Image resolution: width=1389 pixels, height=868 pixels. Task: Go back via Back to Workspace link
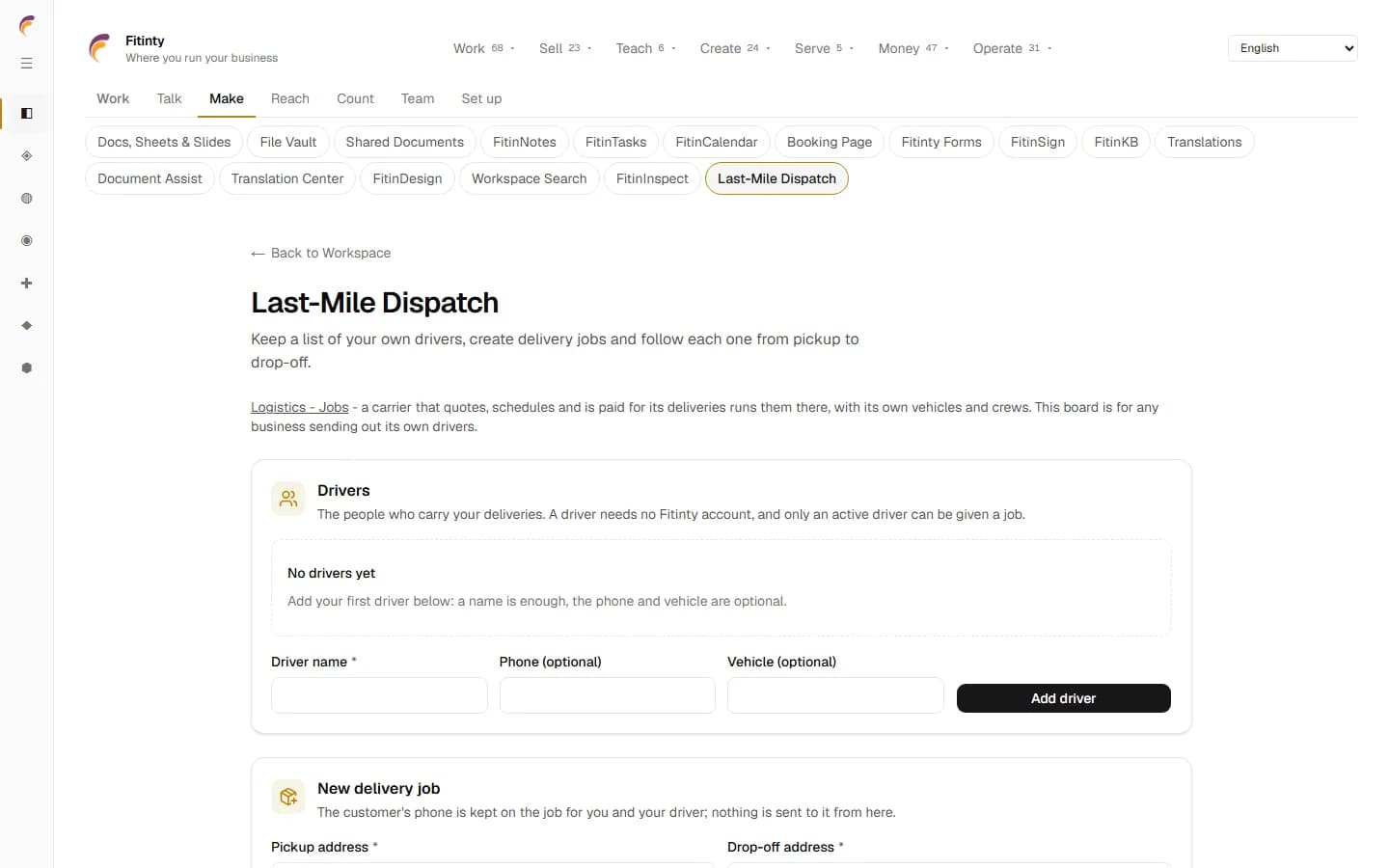(321, 253)
